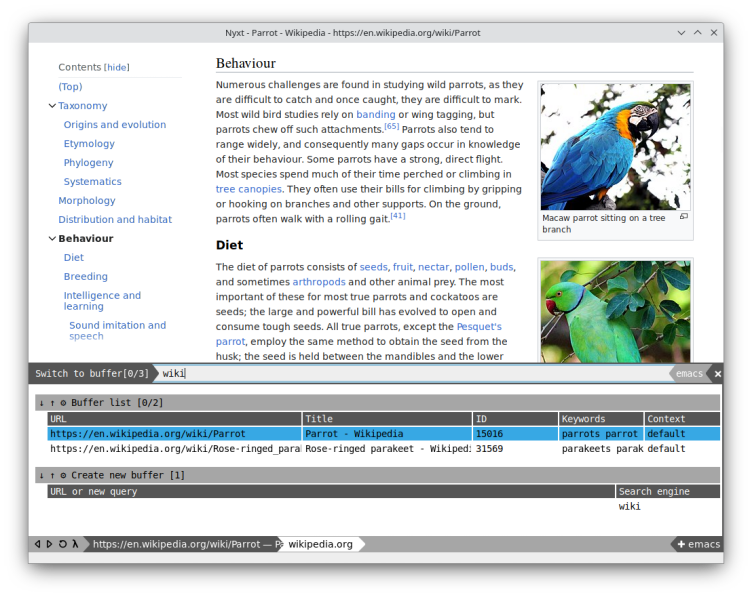Click the circle toggle icon in Create new buffer header
This screenshot has width=752, height=597.
point(63,476)
